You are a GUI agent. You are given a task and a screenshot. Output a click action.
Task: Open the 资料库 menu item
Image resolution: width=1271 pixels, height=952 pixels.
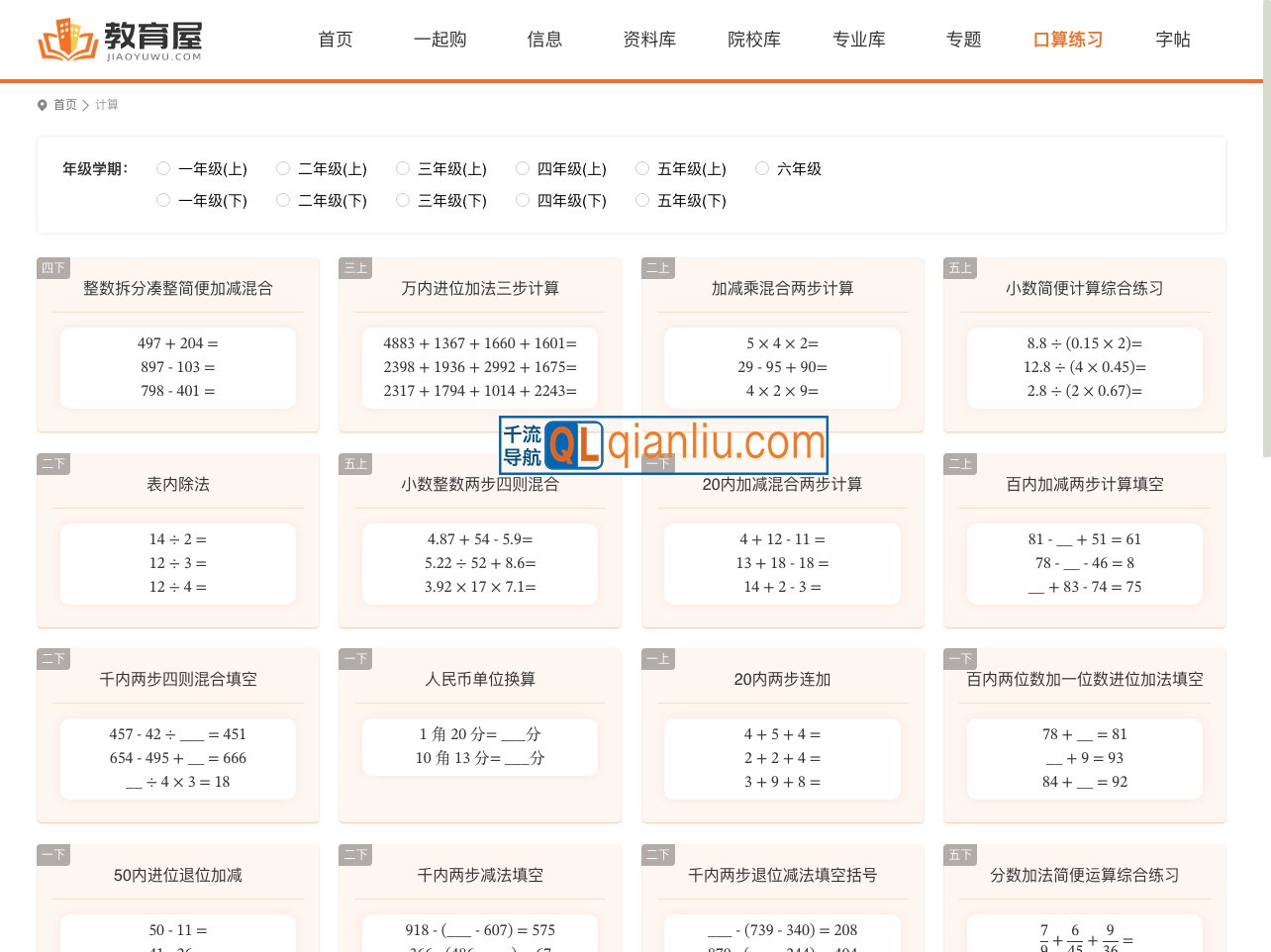[x=649, y=40]
